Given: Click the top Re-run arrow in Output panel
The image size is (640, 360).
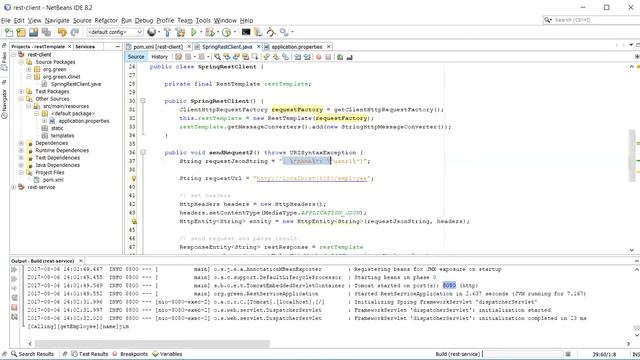Looking at the screenshot, I should [x=14, y=269].
